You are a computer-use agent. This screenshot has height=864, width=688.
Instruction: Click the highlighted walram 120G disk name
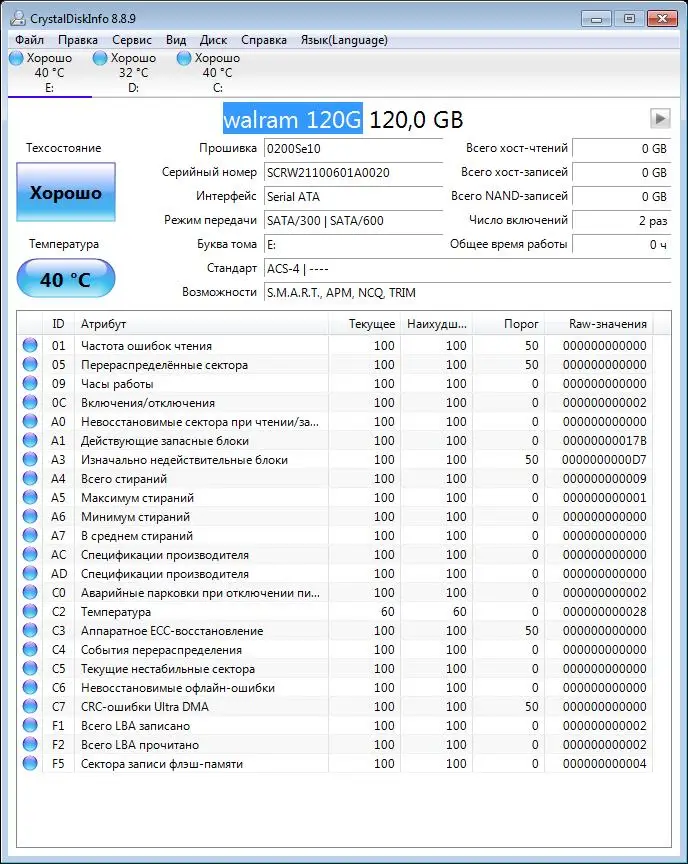pos(292,119)
